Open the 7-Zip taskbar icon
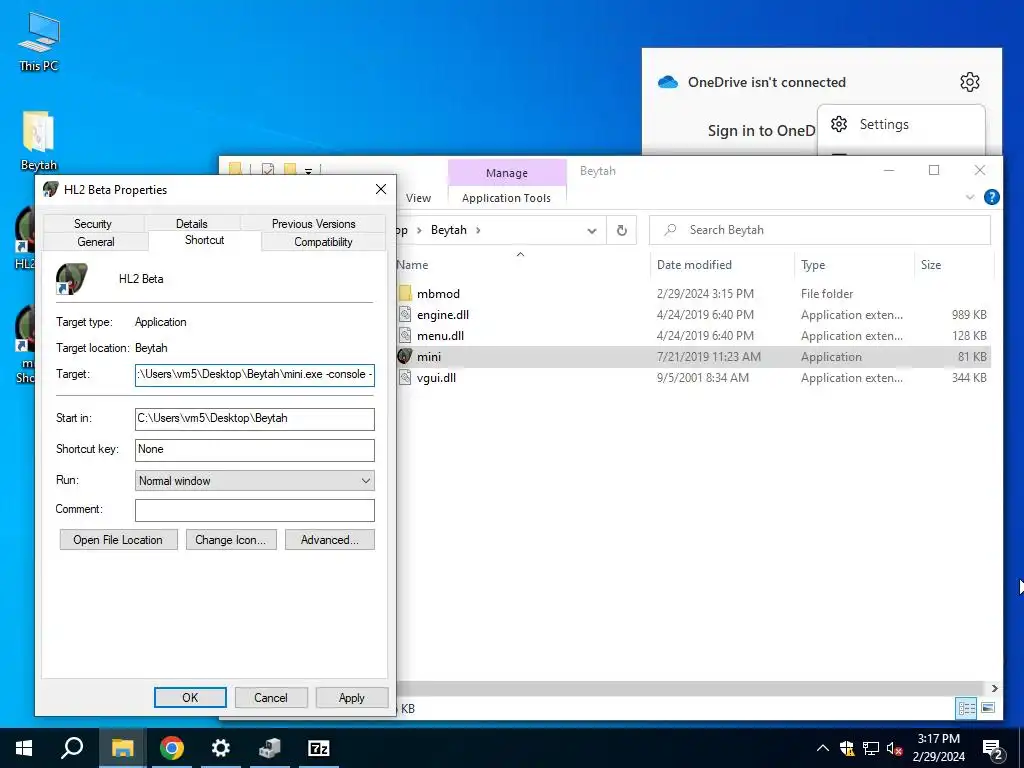 319,748
